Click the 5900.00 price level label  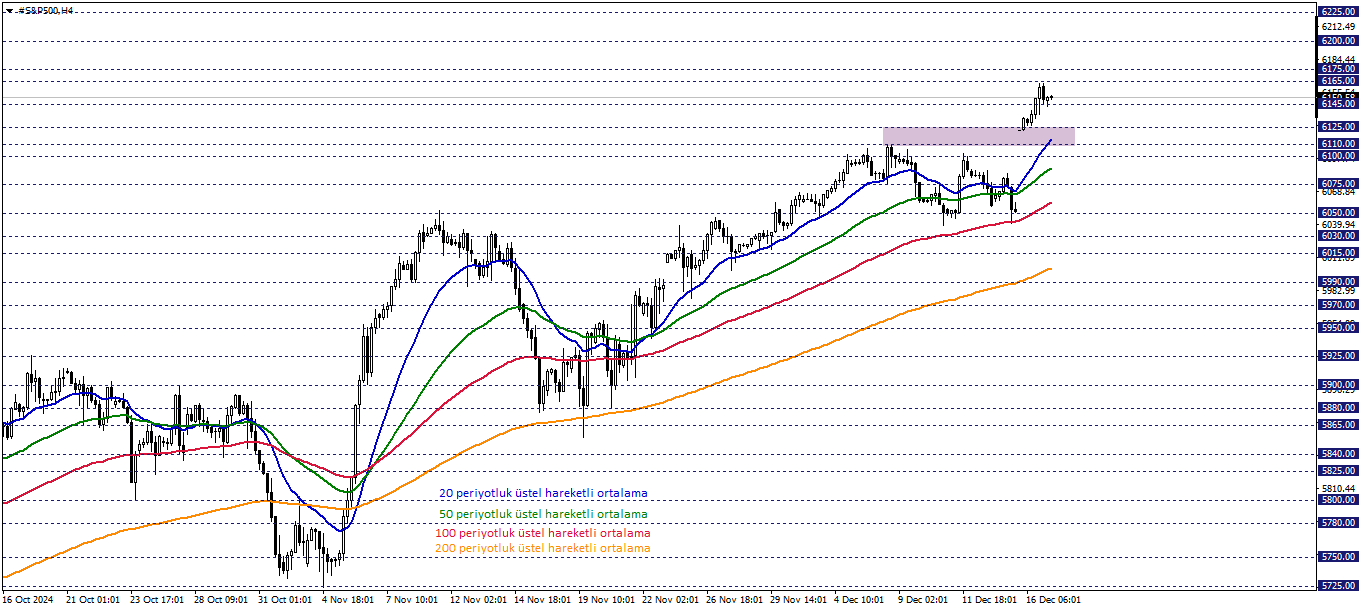1338,385
